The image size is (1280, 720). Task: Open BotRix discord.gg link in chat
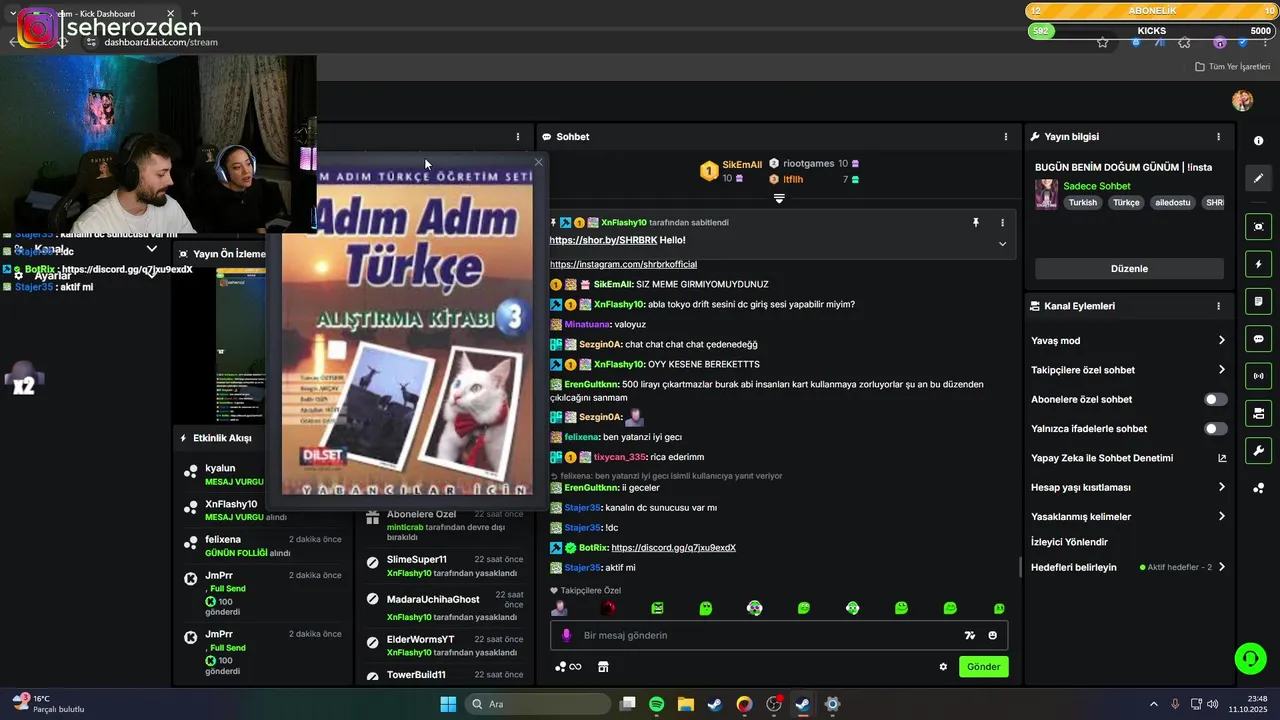pos(673,548)
